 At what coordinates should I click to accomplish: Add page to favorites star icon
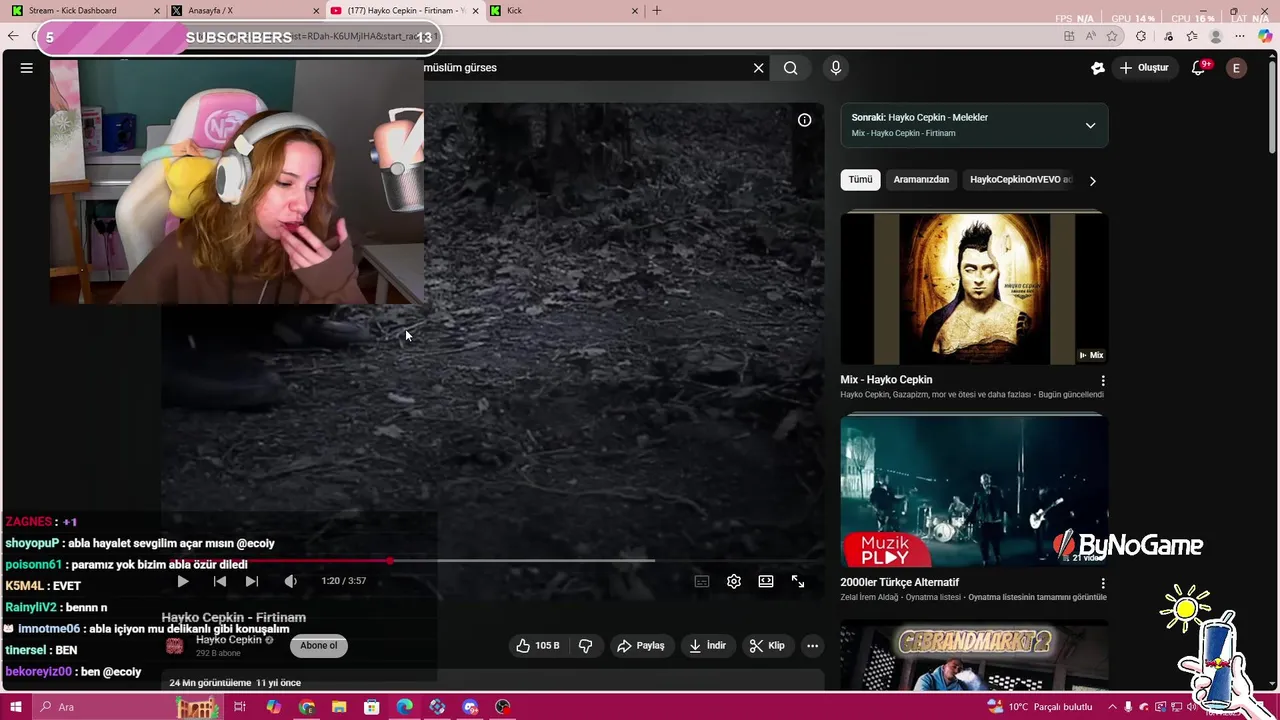coord(1112,36)
